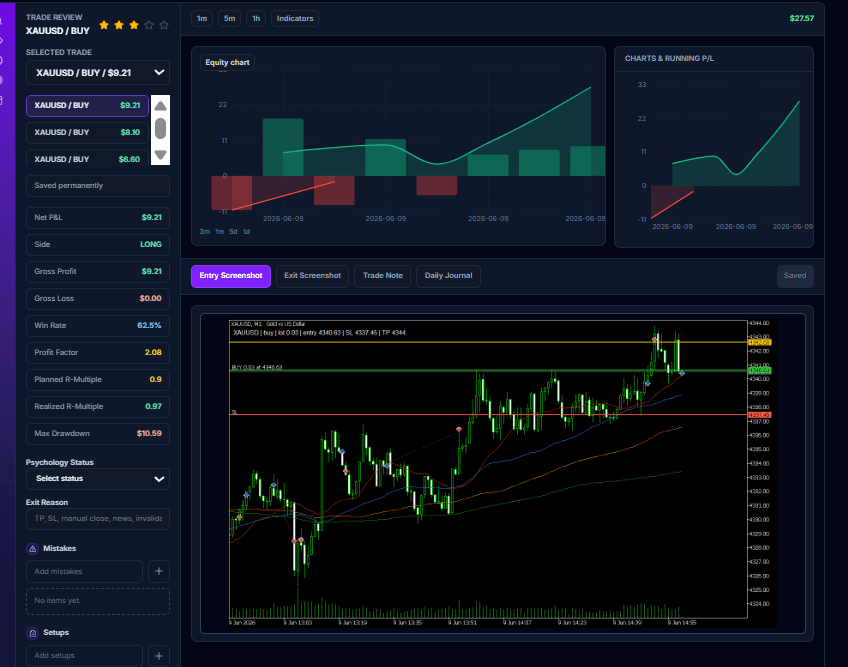Select 3m equity chart range
The width and height of the screenshot is (848, 667).
click(x=204, y=232)
